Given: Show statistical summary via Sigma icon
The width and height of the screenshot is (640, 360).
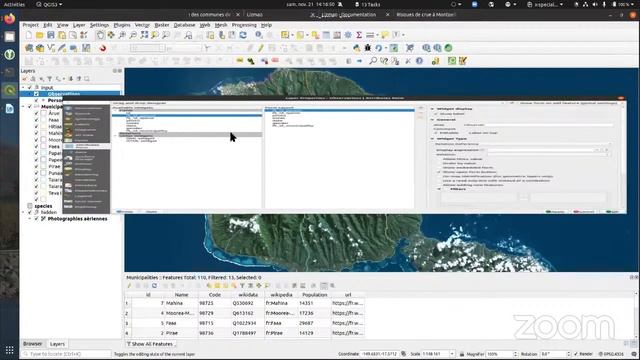Looking at the screenshot, I should [359, 36].
